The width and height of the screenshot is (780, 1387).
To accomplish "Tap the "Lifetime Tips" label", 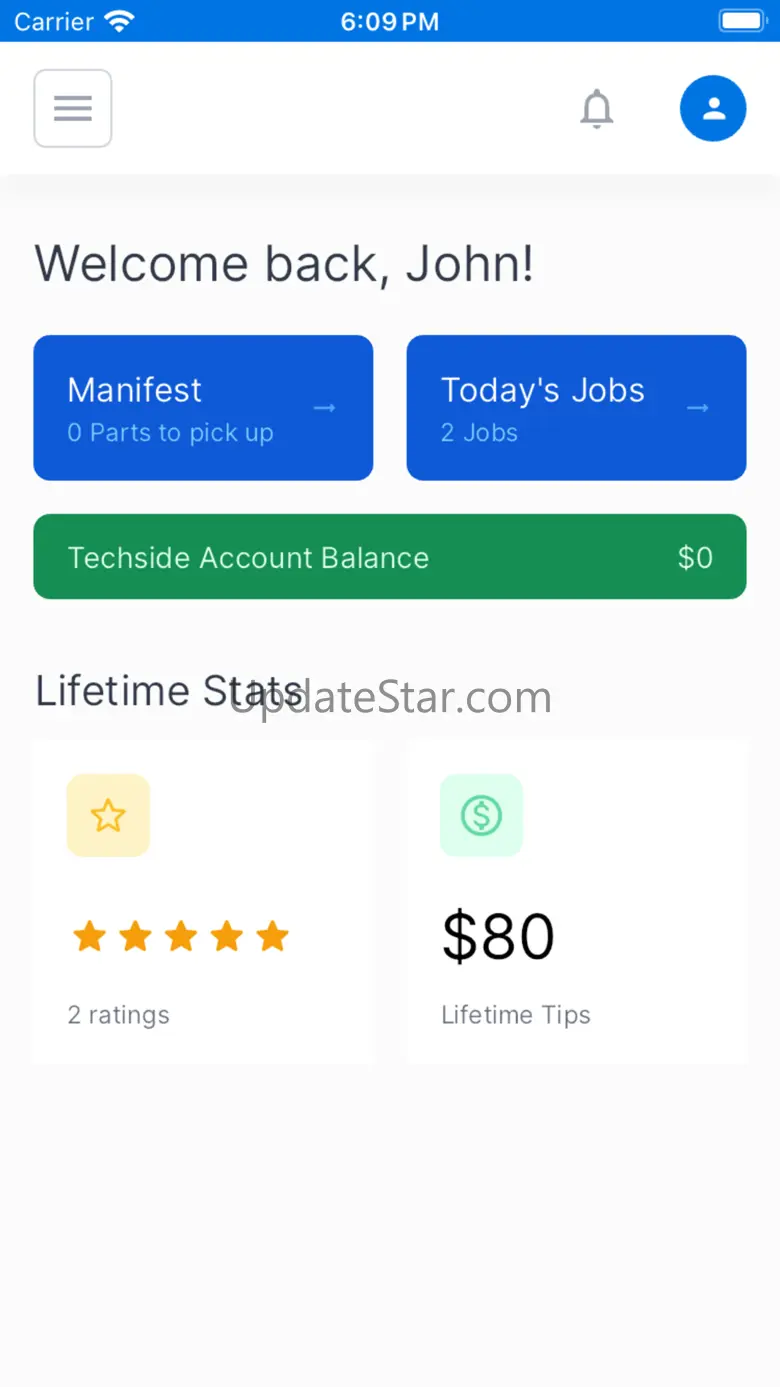I will [516, 1015].
